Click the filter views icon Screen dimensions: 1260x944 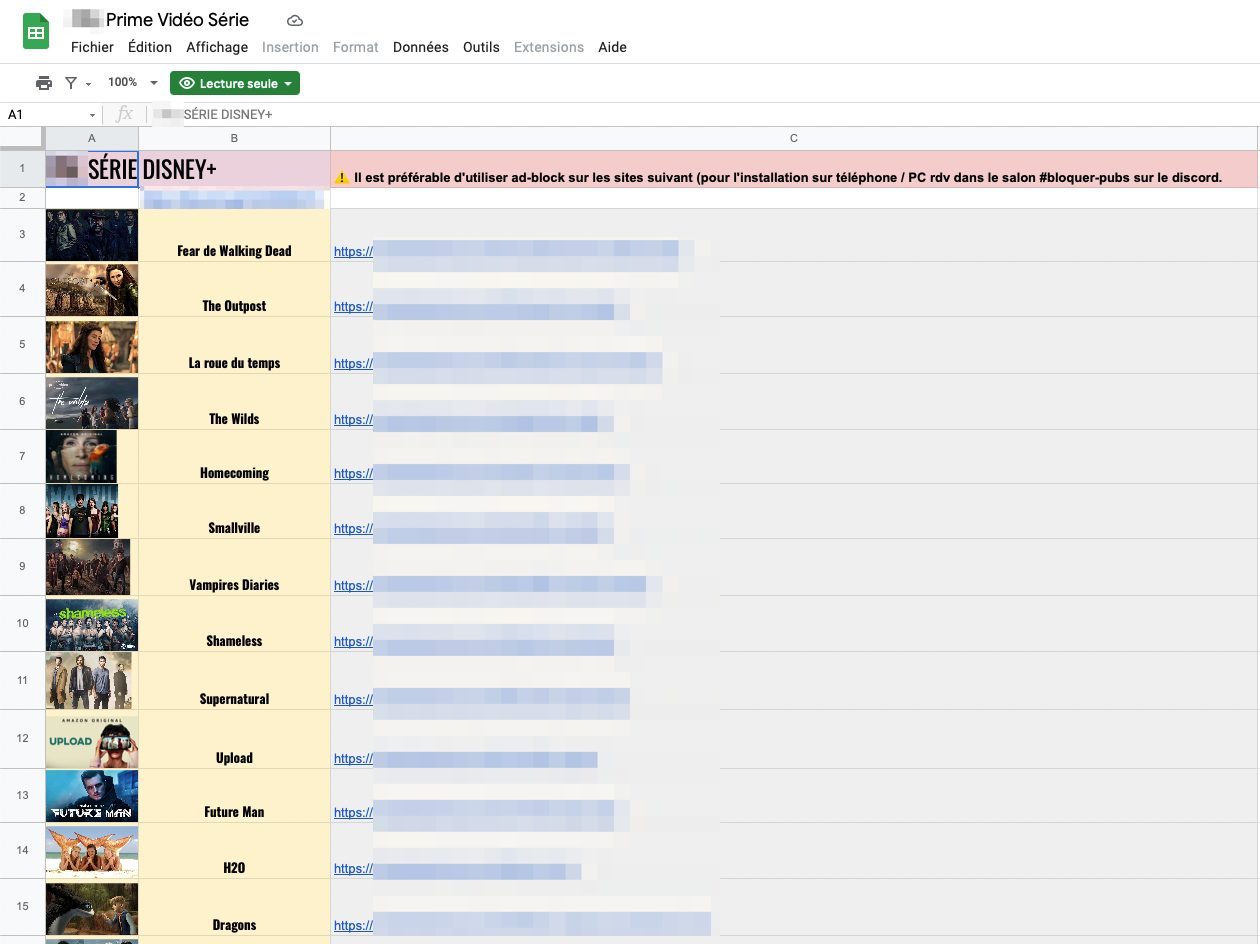71,83
